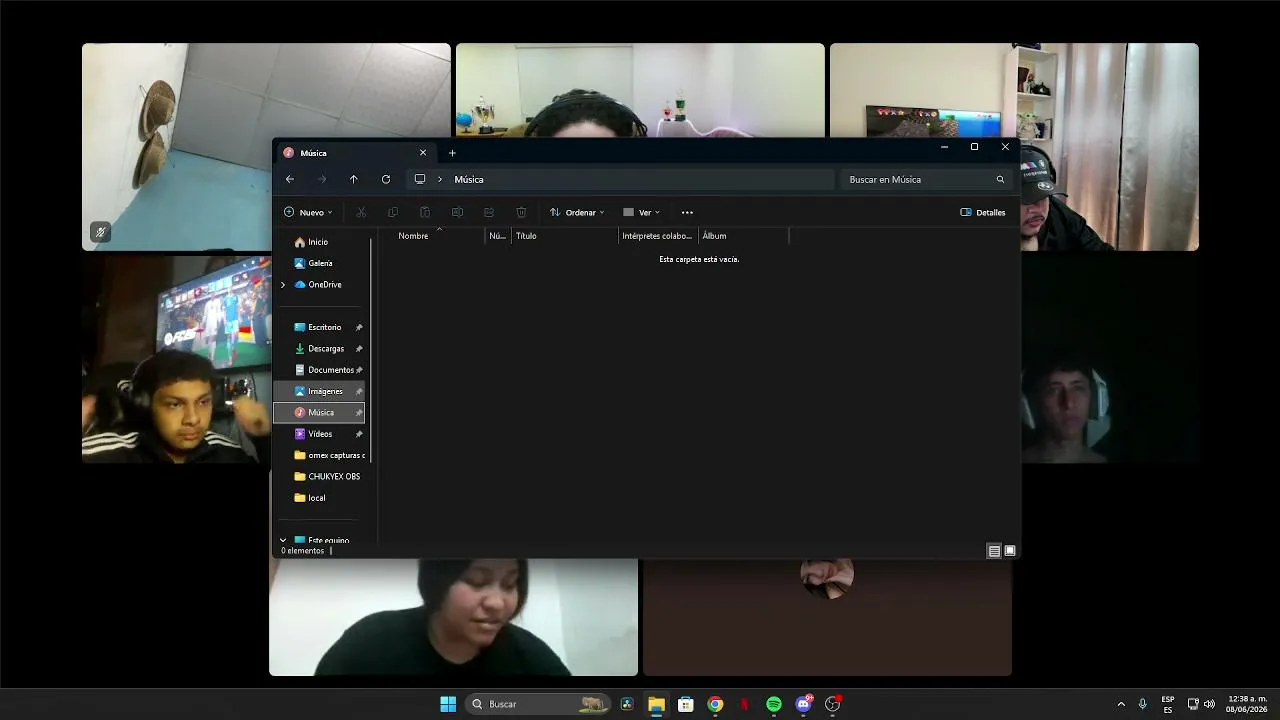The image size is (1280, 720).
Task: Click the Paste clipboard icon in toolbar
Action: (x=425, y=212)
